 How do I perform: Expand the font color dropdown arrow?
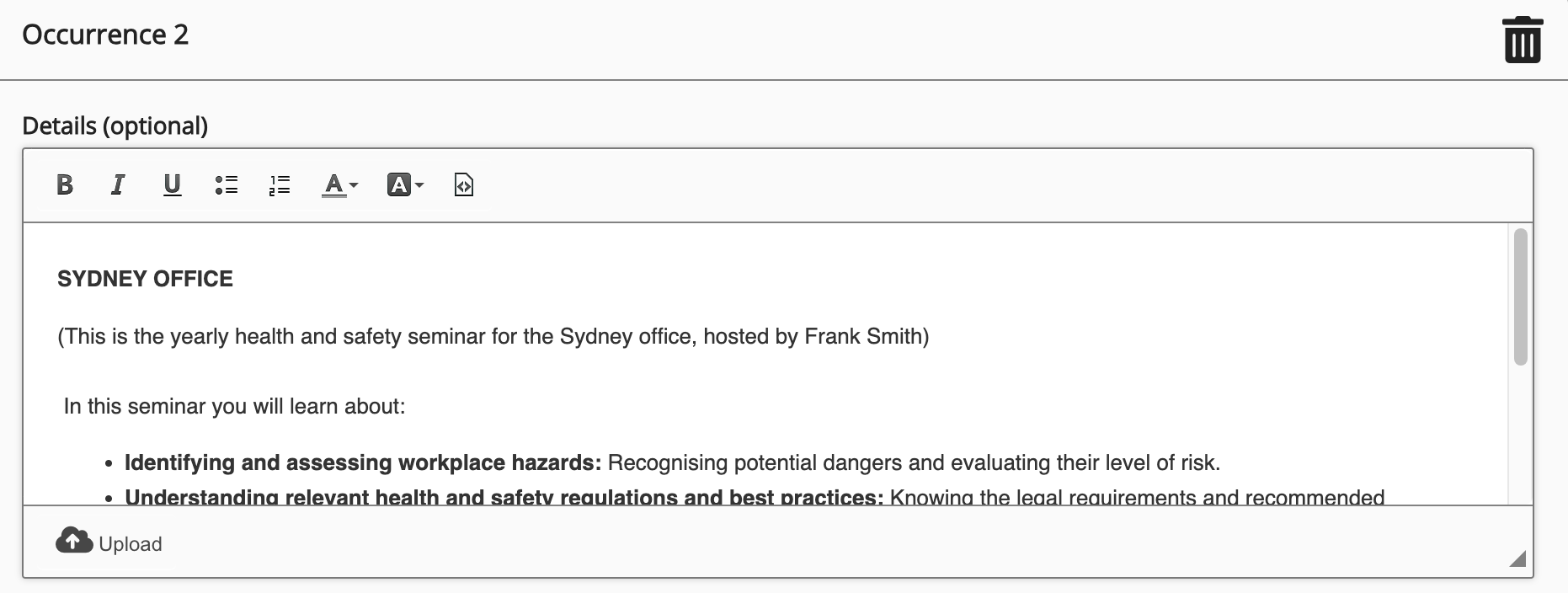354,184
